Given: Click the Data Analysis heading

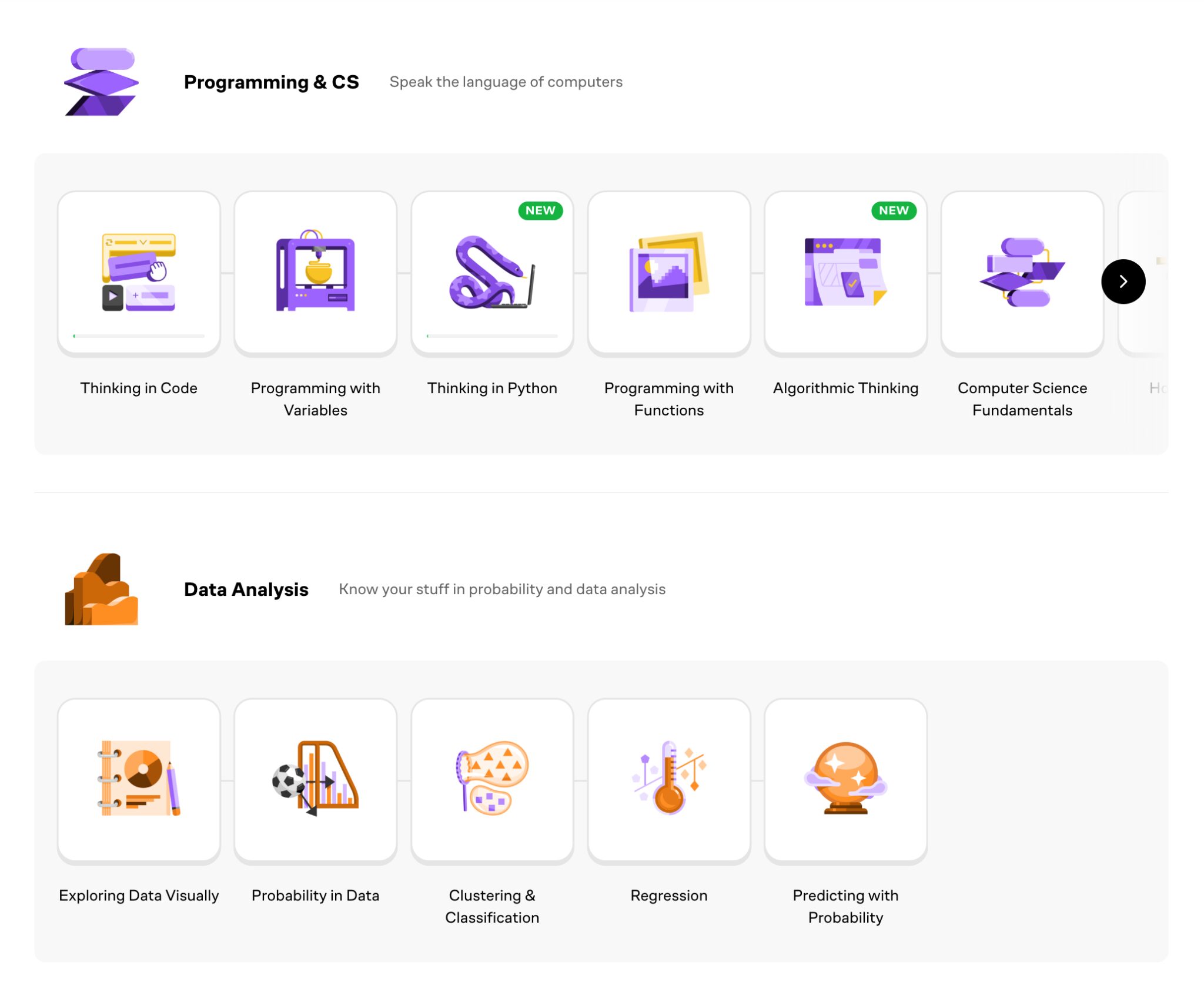Looking at the screenshot, I should [x=246, y=589].
